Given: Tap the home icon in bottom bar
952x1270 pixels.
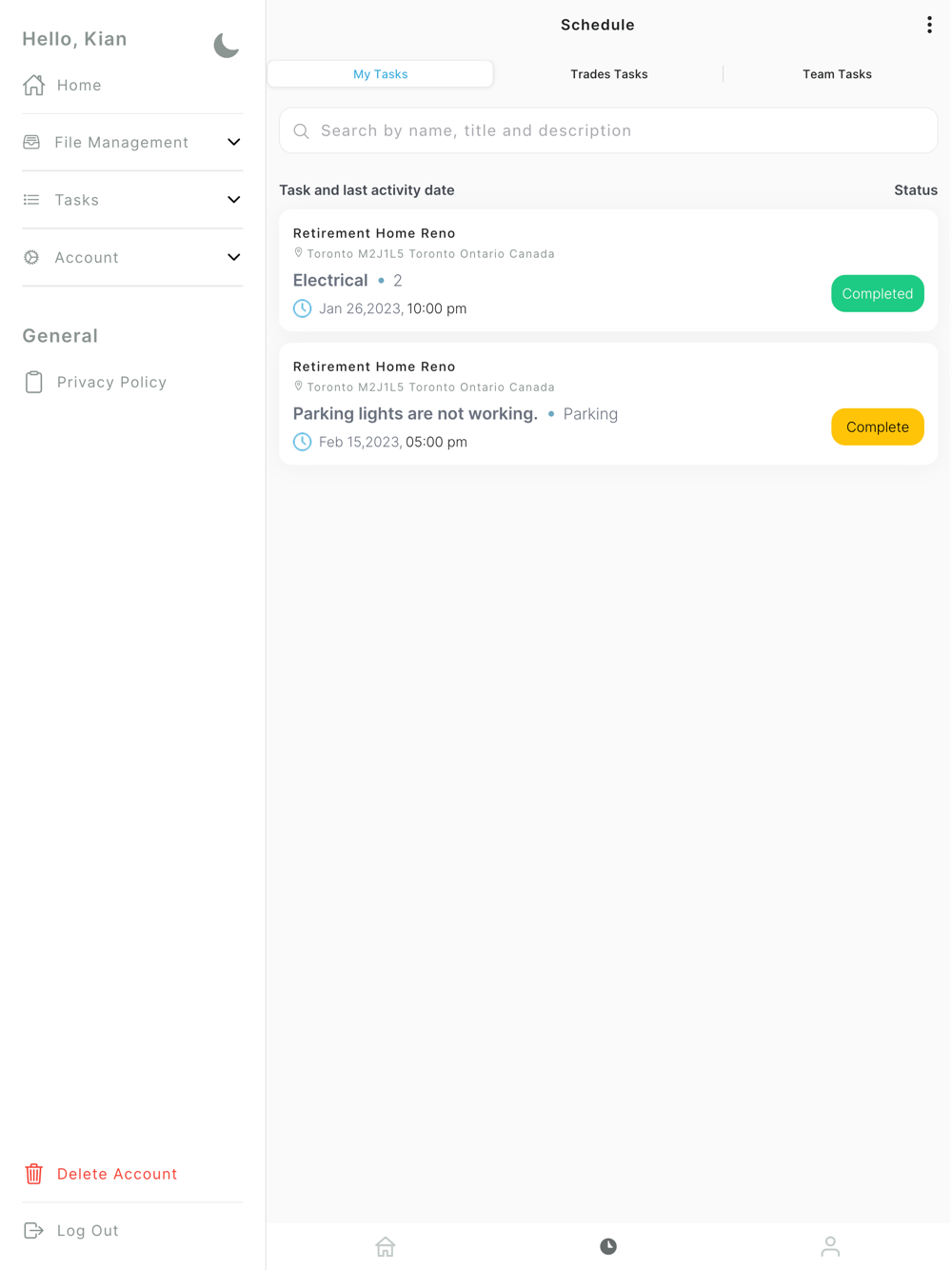Looking at the screenshot, I should pos(386,1246).
